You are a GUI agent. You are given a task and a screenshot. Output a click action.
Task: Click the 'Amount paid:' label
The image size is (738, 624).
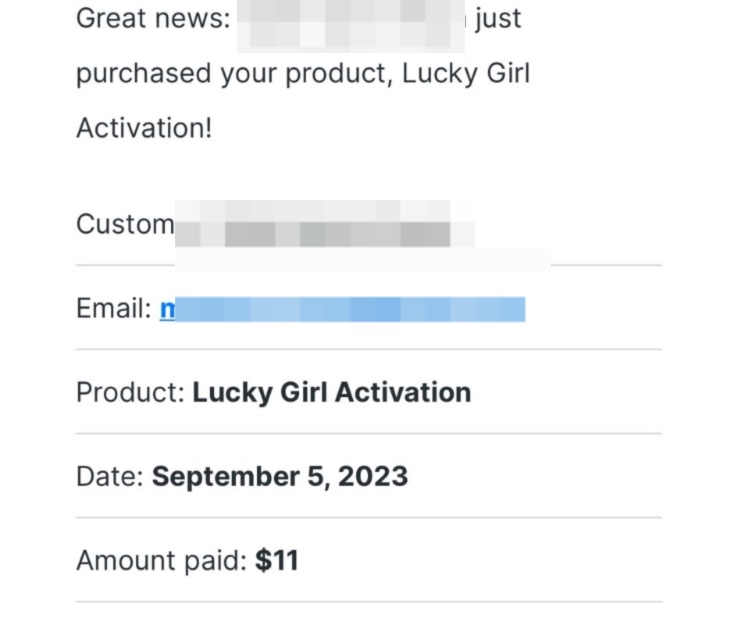(x=161, y=560)
